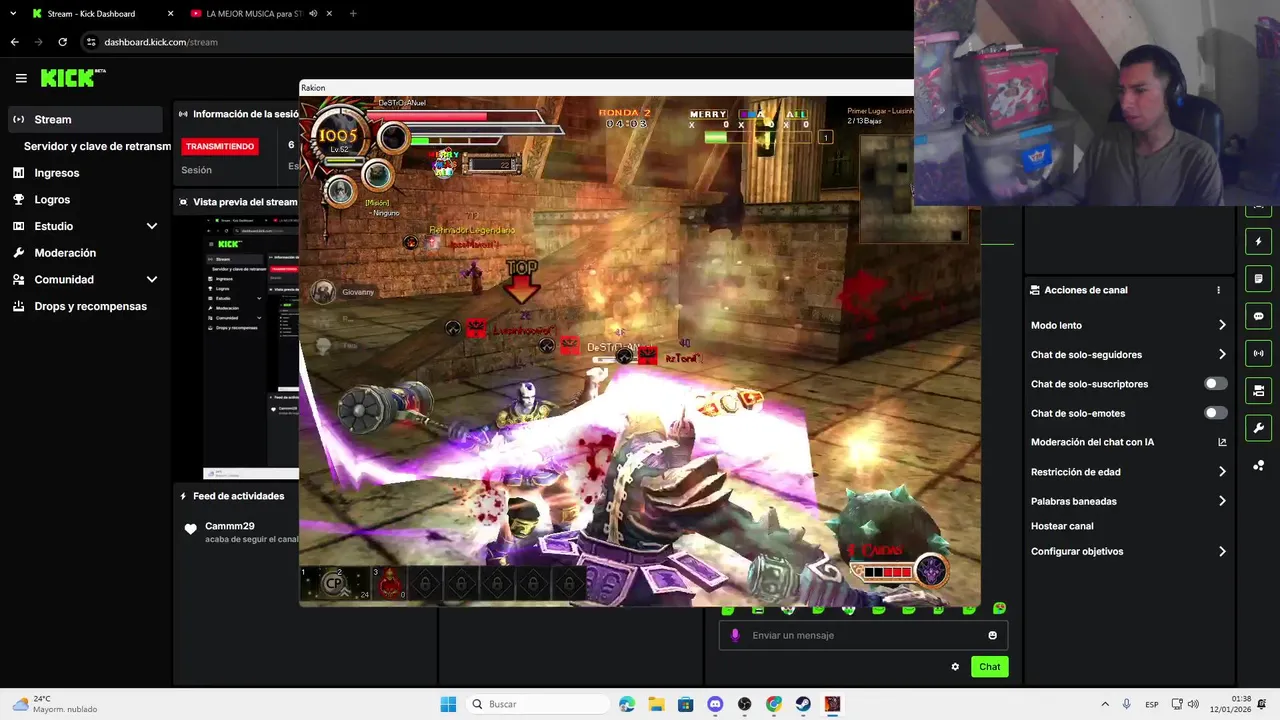This screenshot has height=720, width=1280.
Task: Expand Palabras baneadas options
Action: click(1222, 501)
